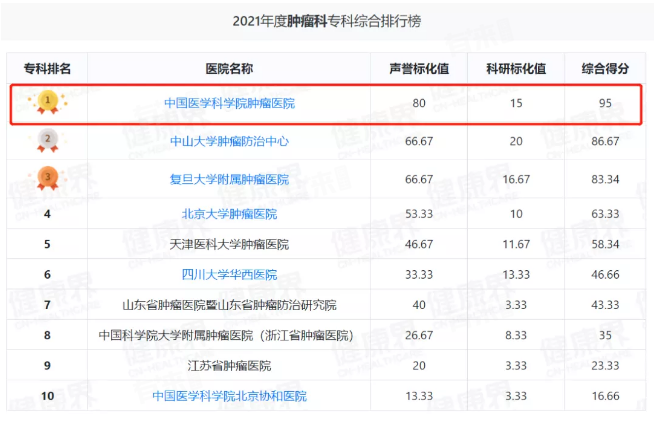Viewport: 655px width, 422px height.
Task: Go to 四川大学华西医院 link
Action: (x=229, y=275)
